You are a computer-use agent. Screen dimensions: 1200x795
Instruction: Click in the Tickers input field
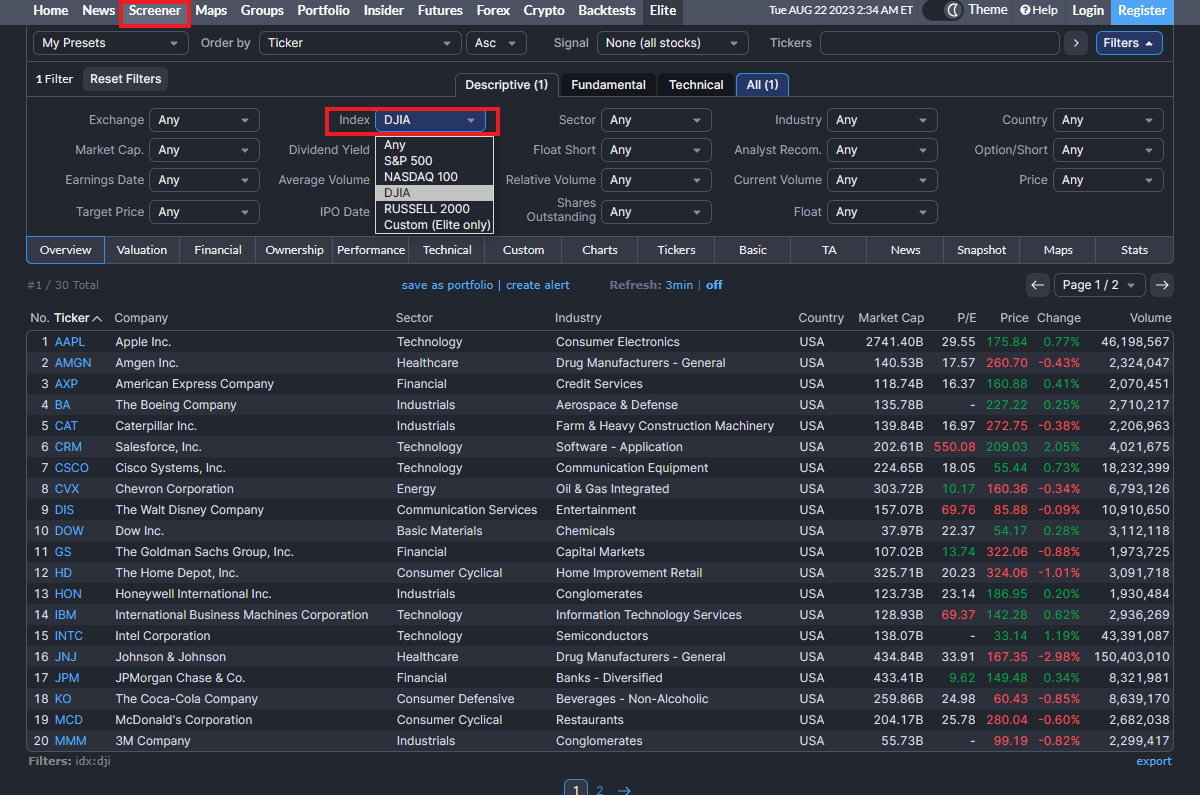[x=939, y=43]
